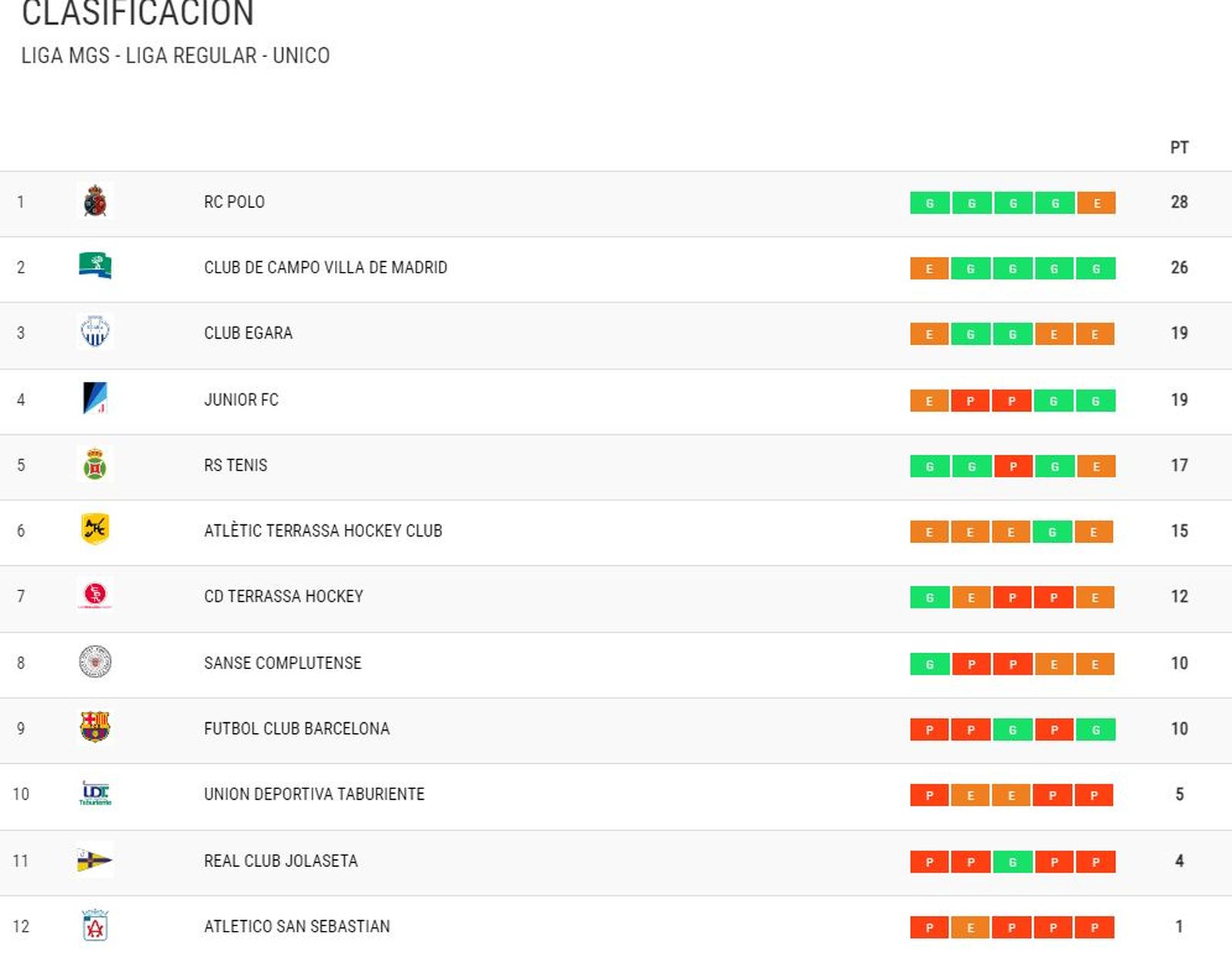The width and height of the screenshot is (1232, 957).
Task: Click the Atlètic Terrassa yellow shield
Action: coord(95,530)
